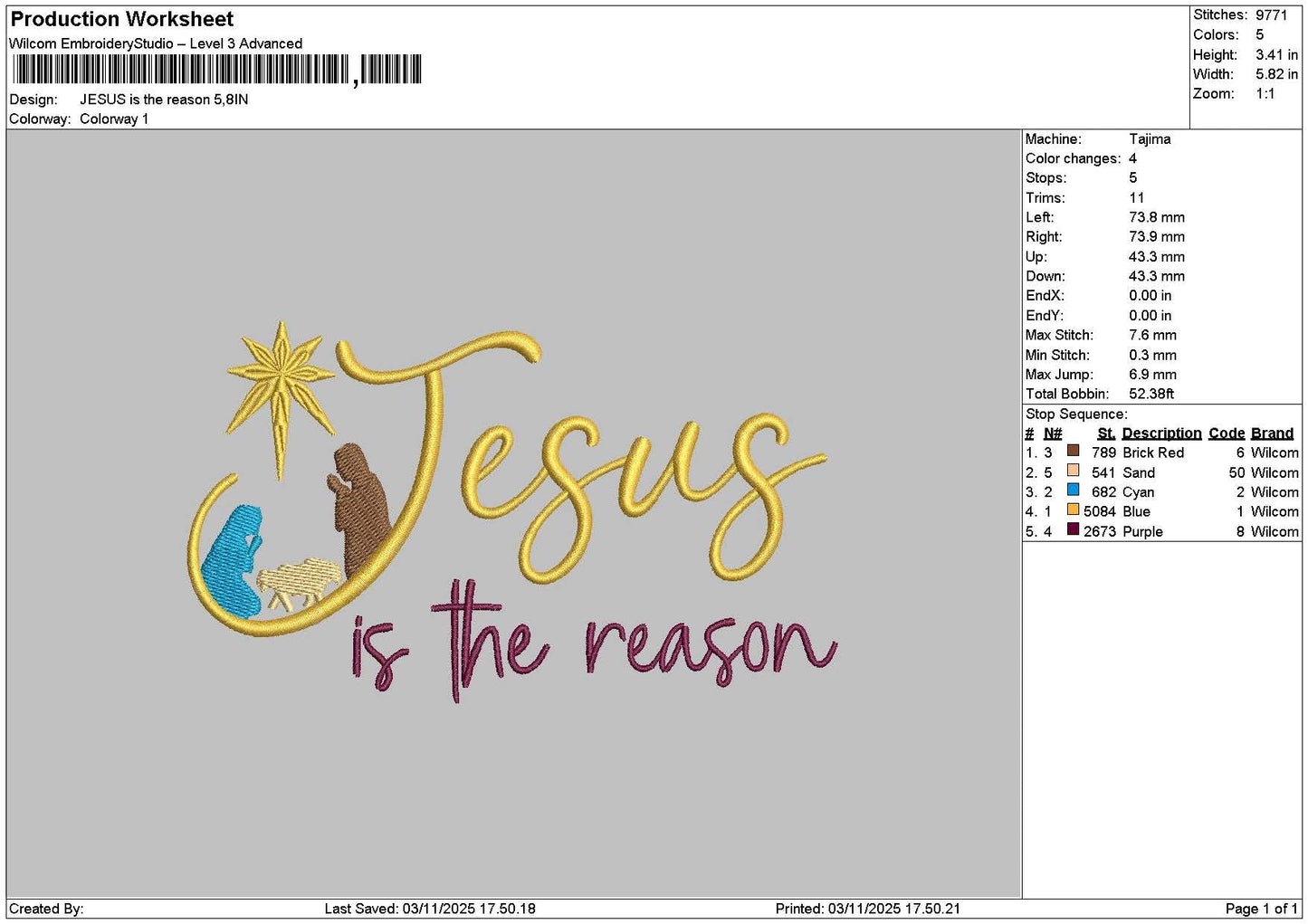
Task: Click the Machine value Tajima
Action: click(1150, 139)
